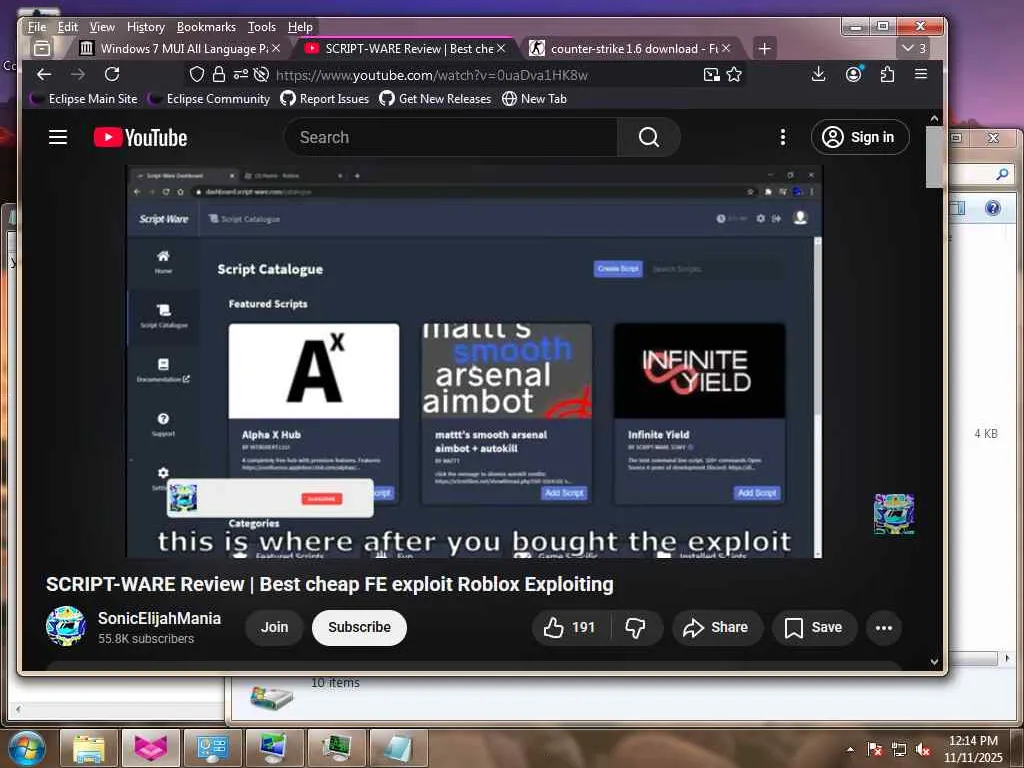This screenshot has width=1024, height=768.
Task: Open the taskbar clock showing 12:14 PM
Action: pyautogui.click(x=973, y=748)
